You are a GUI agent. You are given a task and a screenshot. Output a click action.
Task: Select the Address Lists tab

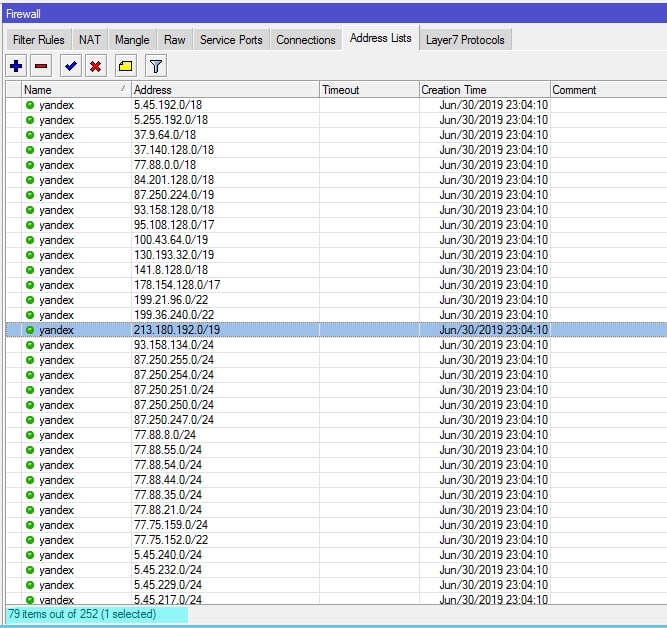[x=381, y=38]
